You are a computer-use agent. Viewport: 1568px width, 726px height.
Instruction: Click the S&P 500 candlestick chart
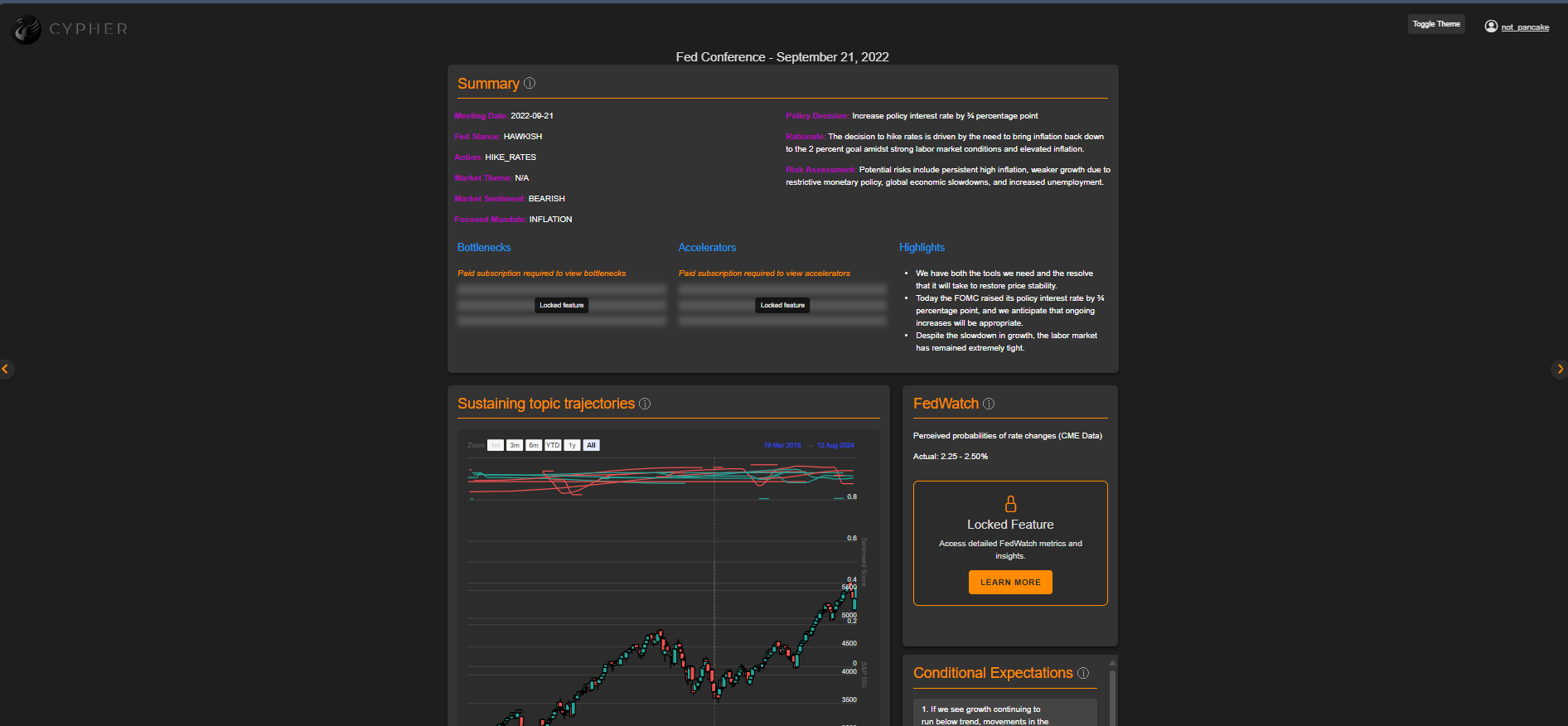click(663, 655)
